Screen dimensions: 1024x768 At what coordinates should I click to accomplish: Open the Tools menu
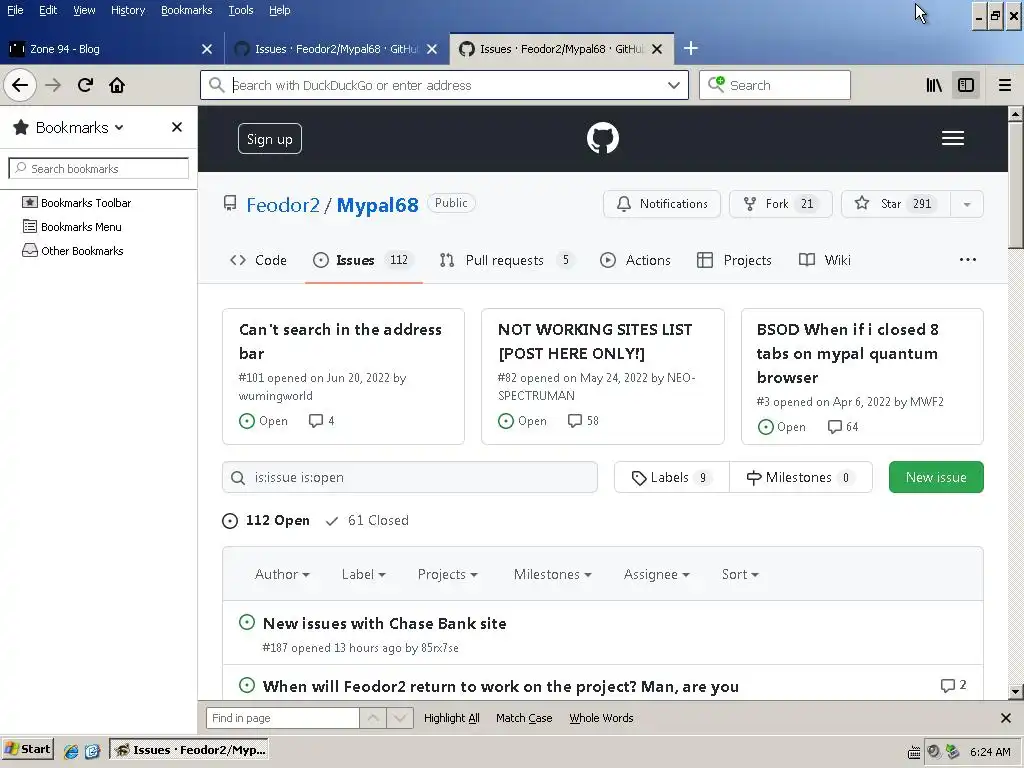tap(240, 10)
